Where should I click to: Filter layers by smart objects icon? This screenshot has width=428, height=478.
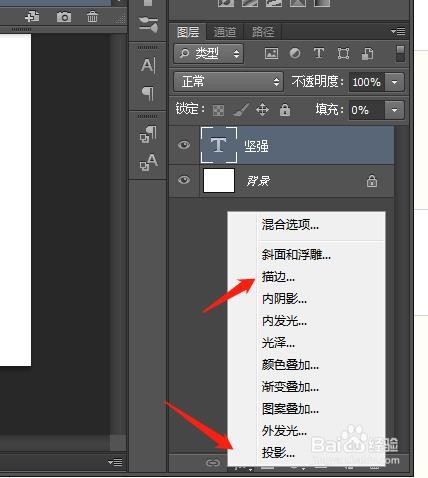[367, 54]
